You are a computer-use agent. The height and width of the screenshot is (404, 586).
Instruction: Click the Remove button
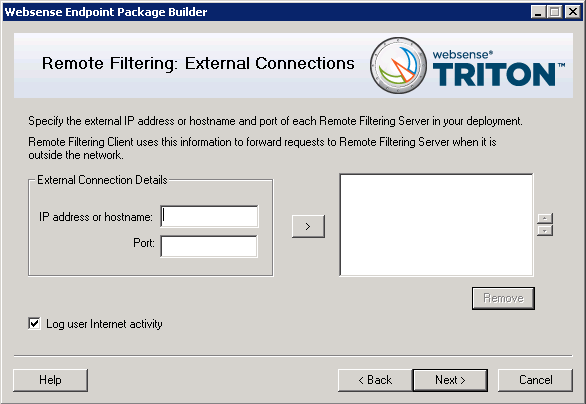(503, 298)
